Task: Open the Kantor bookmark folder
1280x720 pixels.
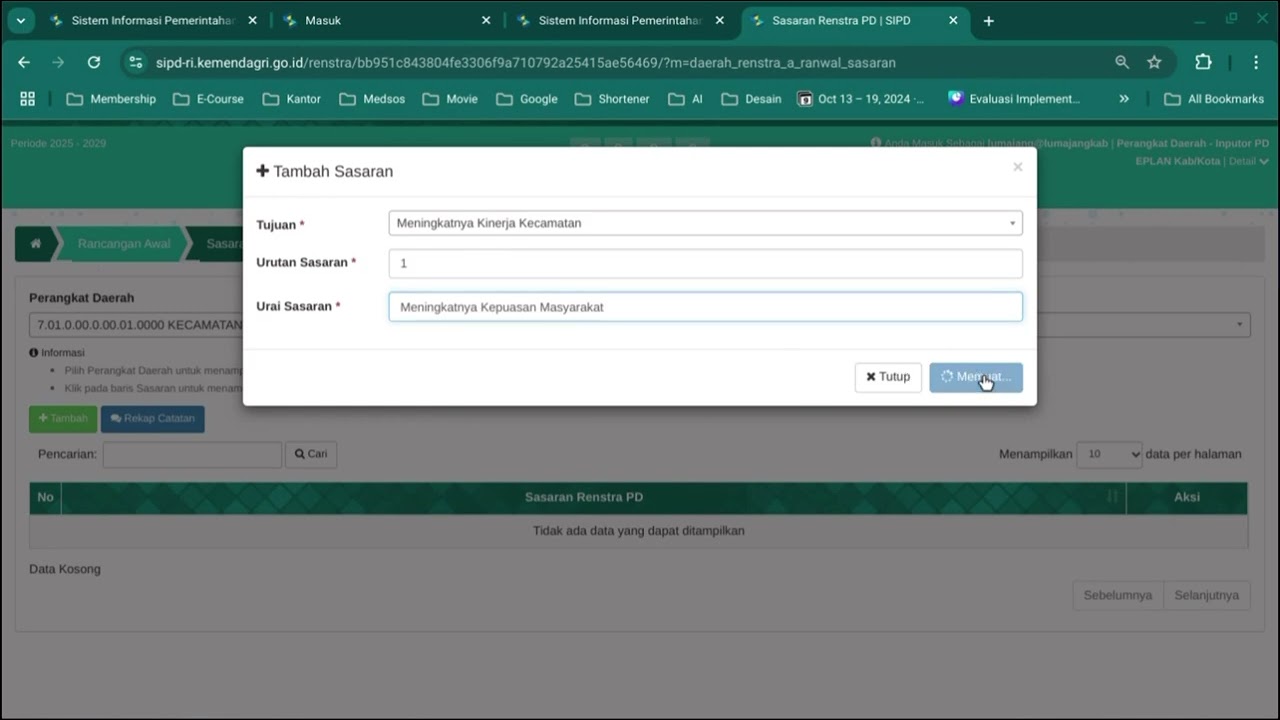Action: [x=291, y=99]
